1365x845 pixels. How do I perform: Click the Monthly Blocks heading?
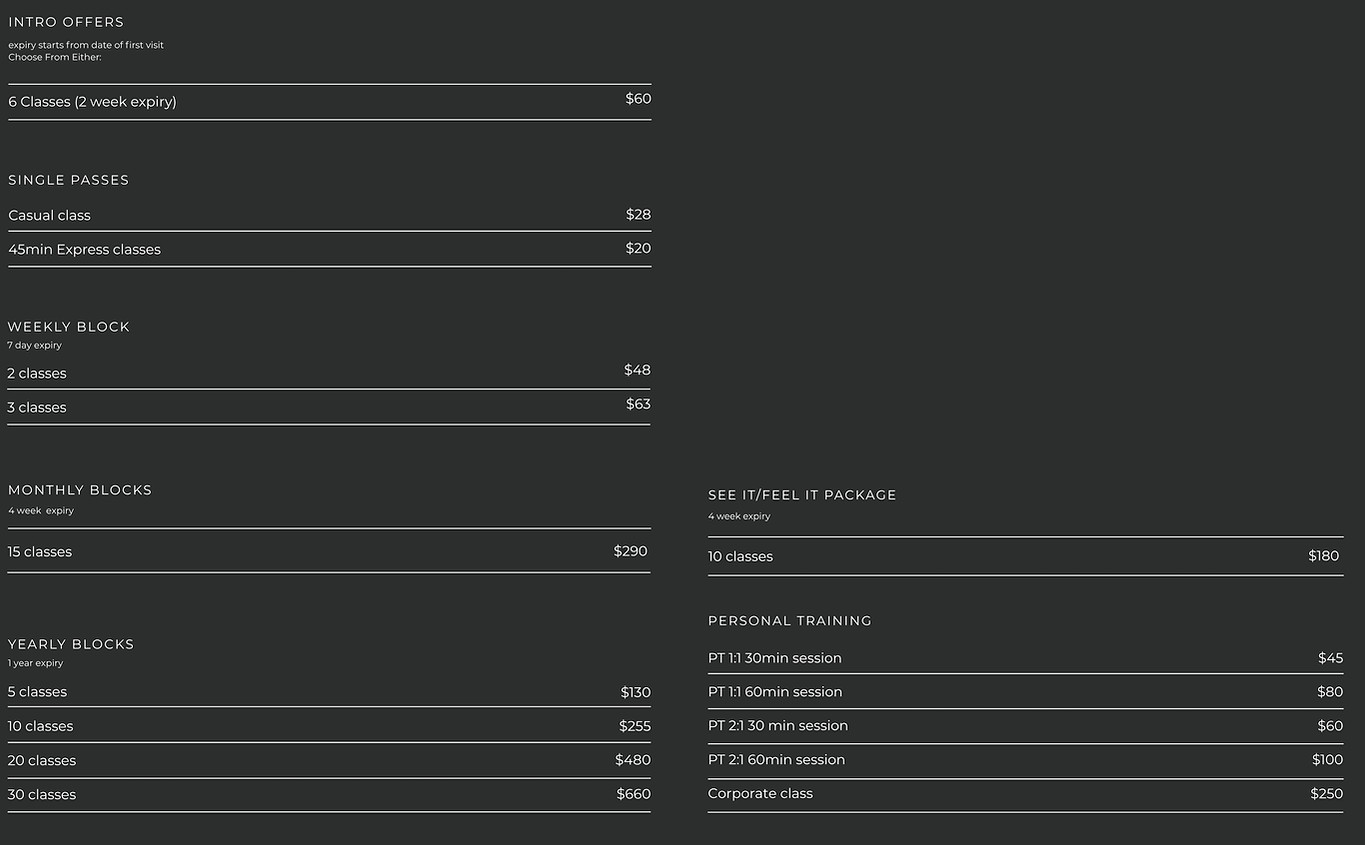click(80, 490)
